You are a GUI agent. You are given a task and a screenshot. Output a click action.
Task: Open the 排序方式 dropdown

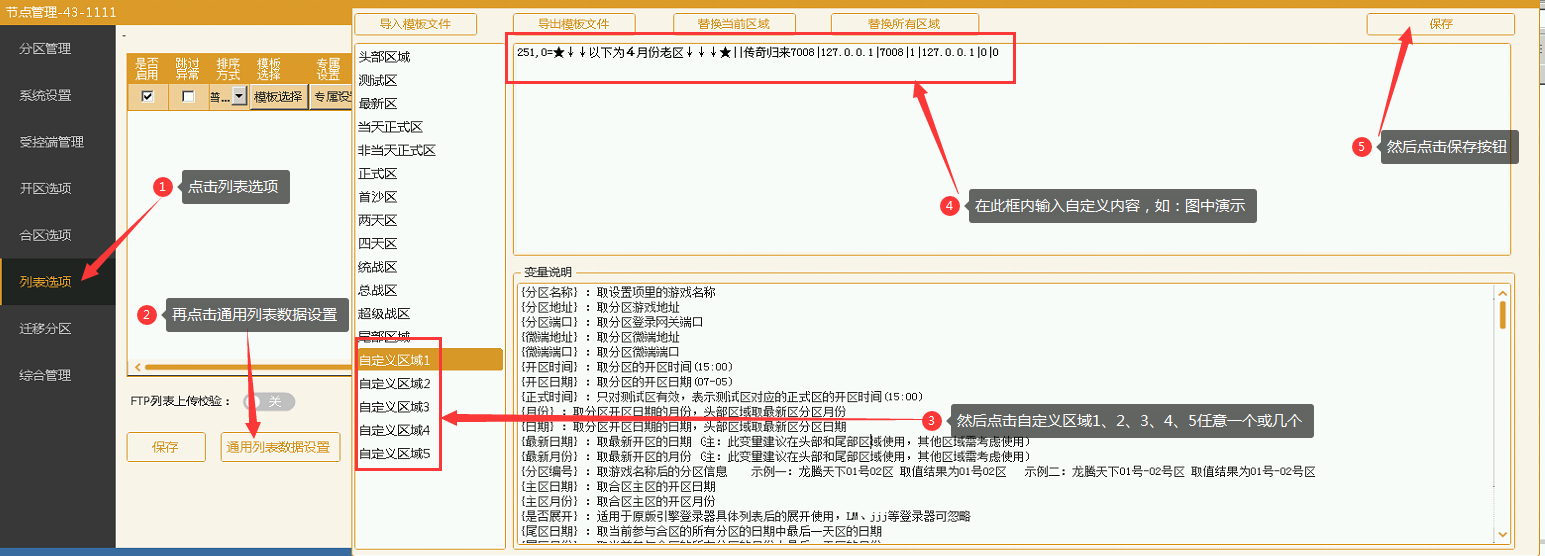(x=239, y=97)
